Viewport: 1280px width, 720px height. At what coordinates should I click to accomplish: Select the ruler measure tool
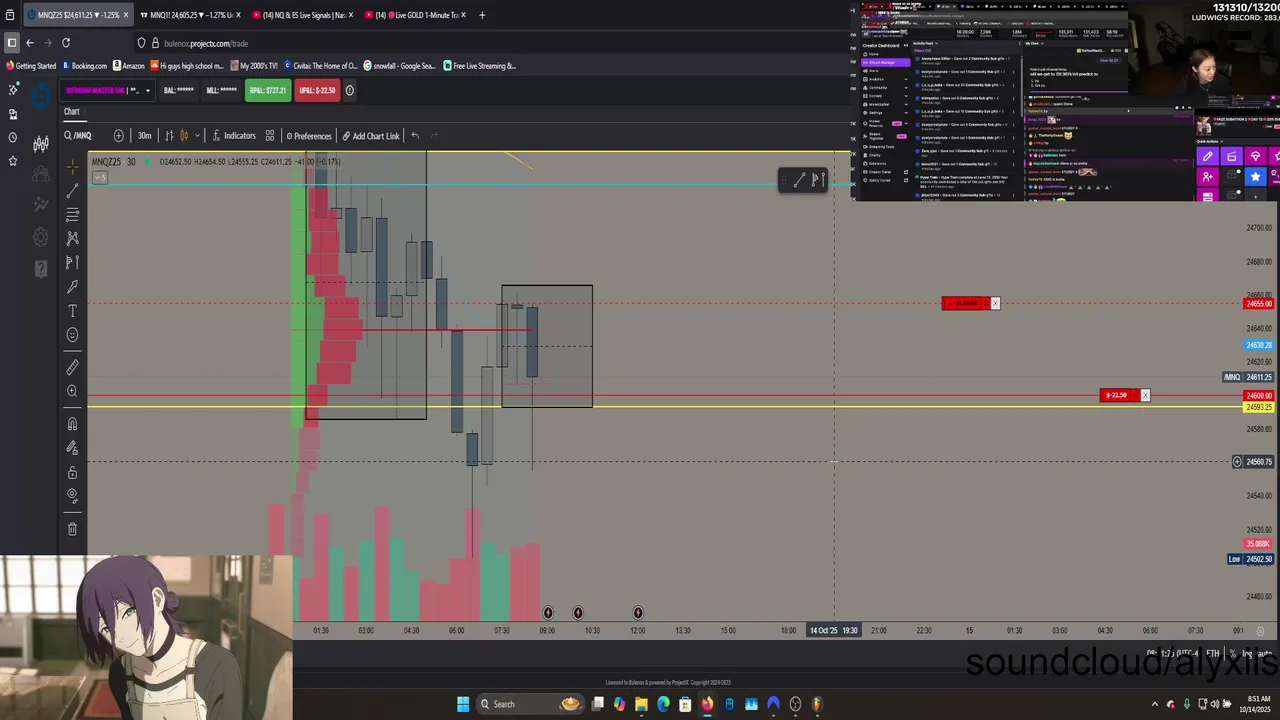72,367
